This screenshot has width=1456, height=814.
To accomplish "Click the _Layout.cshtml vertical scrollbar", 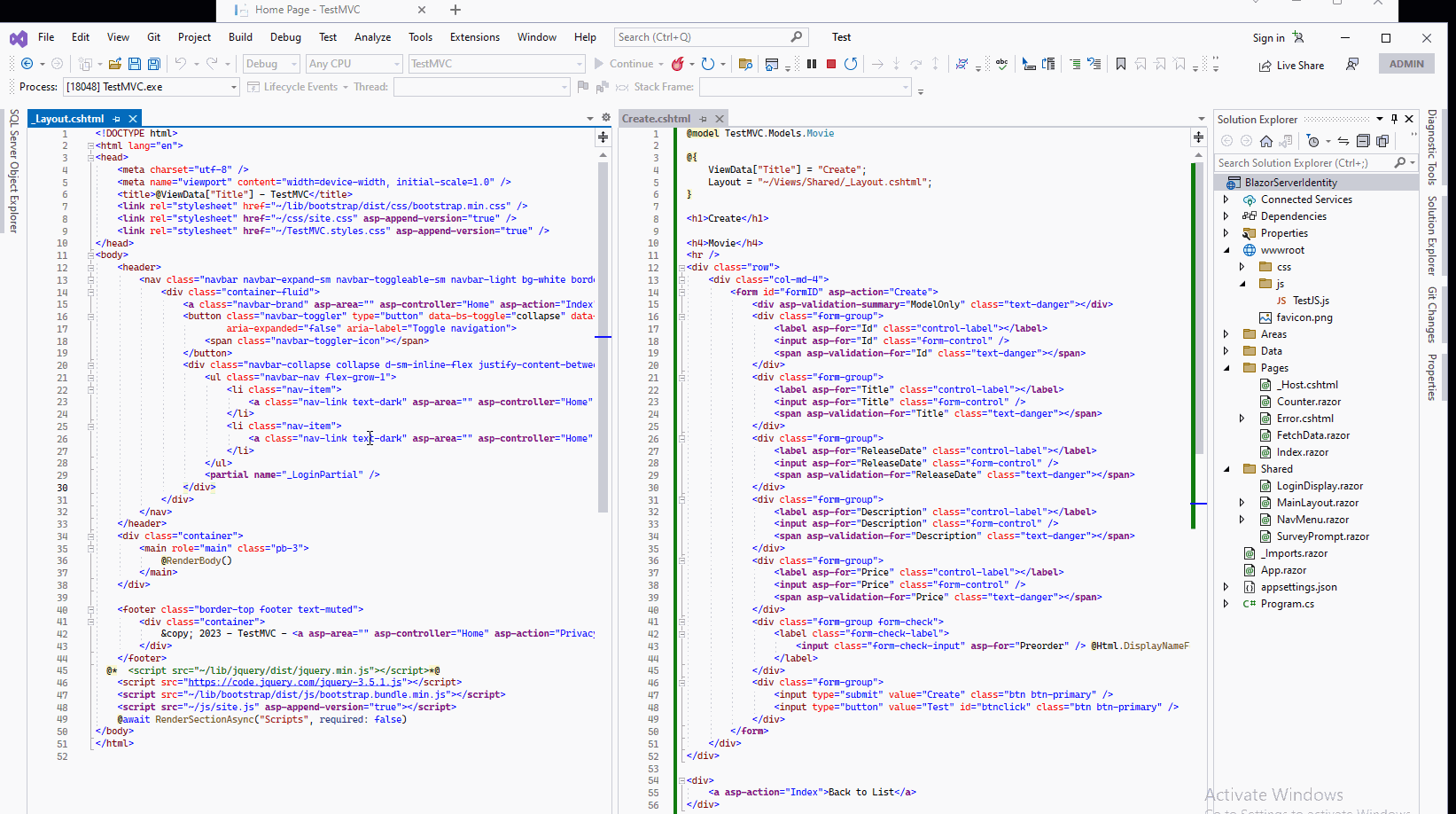I will (603, 337).
